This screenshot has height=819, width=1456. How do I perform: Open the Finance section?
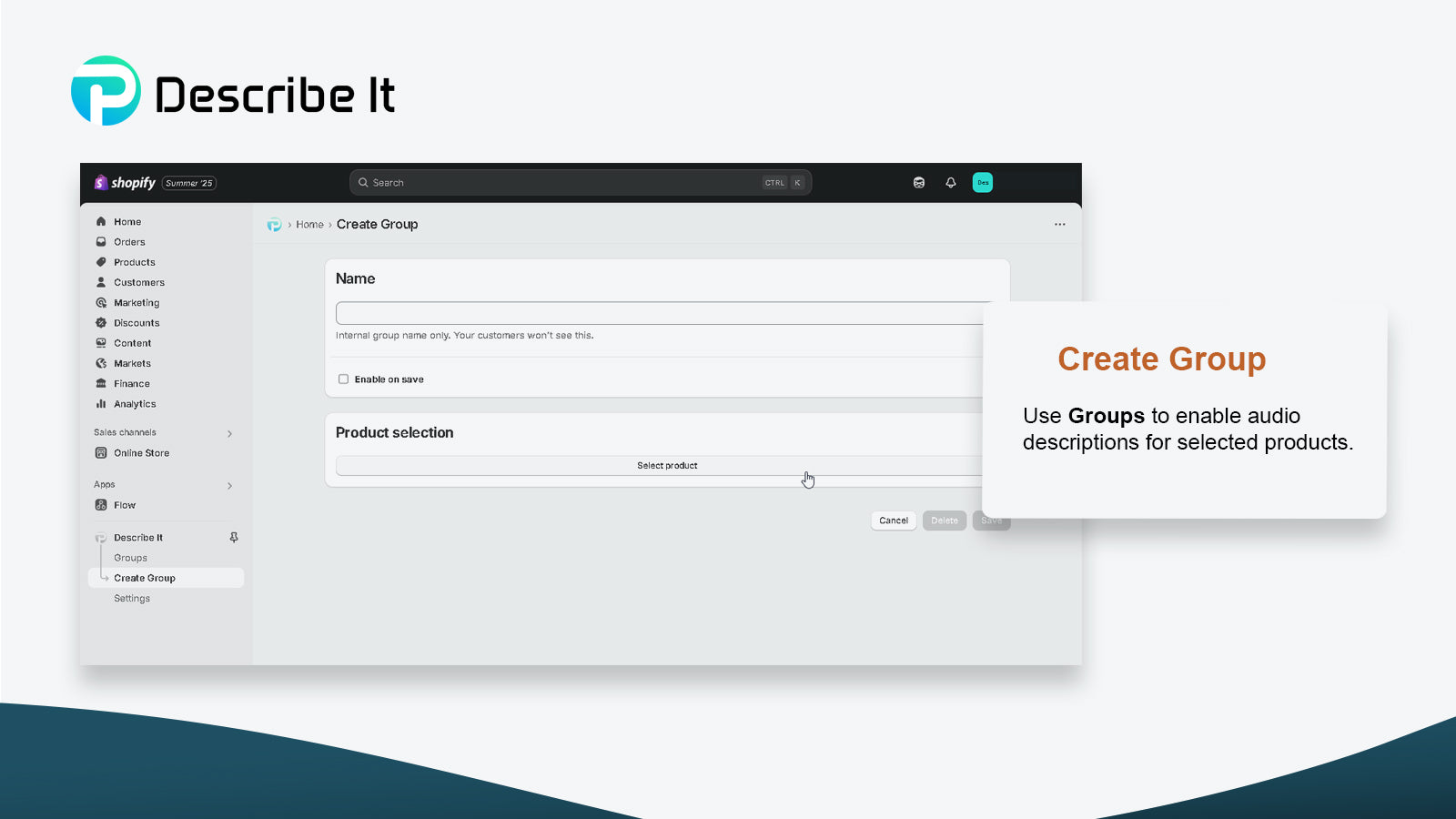point(131,384)
